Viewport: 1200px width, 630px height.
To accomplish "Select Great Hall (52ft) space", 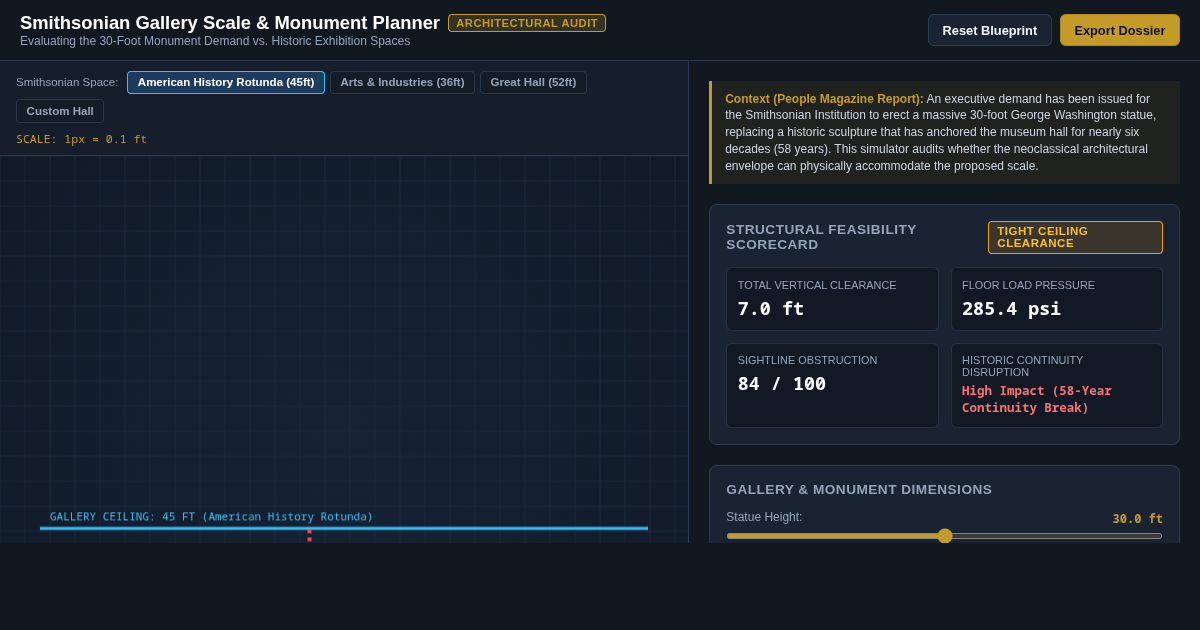I will (533, 82).
